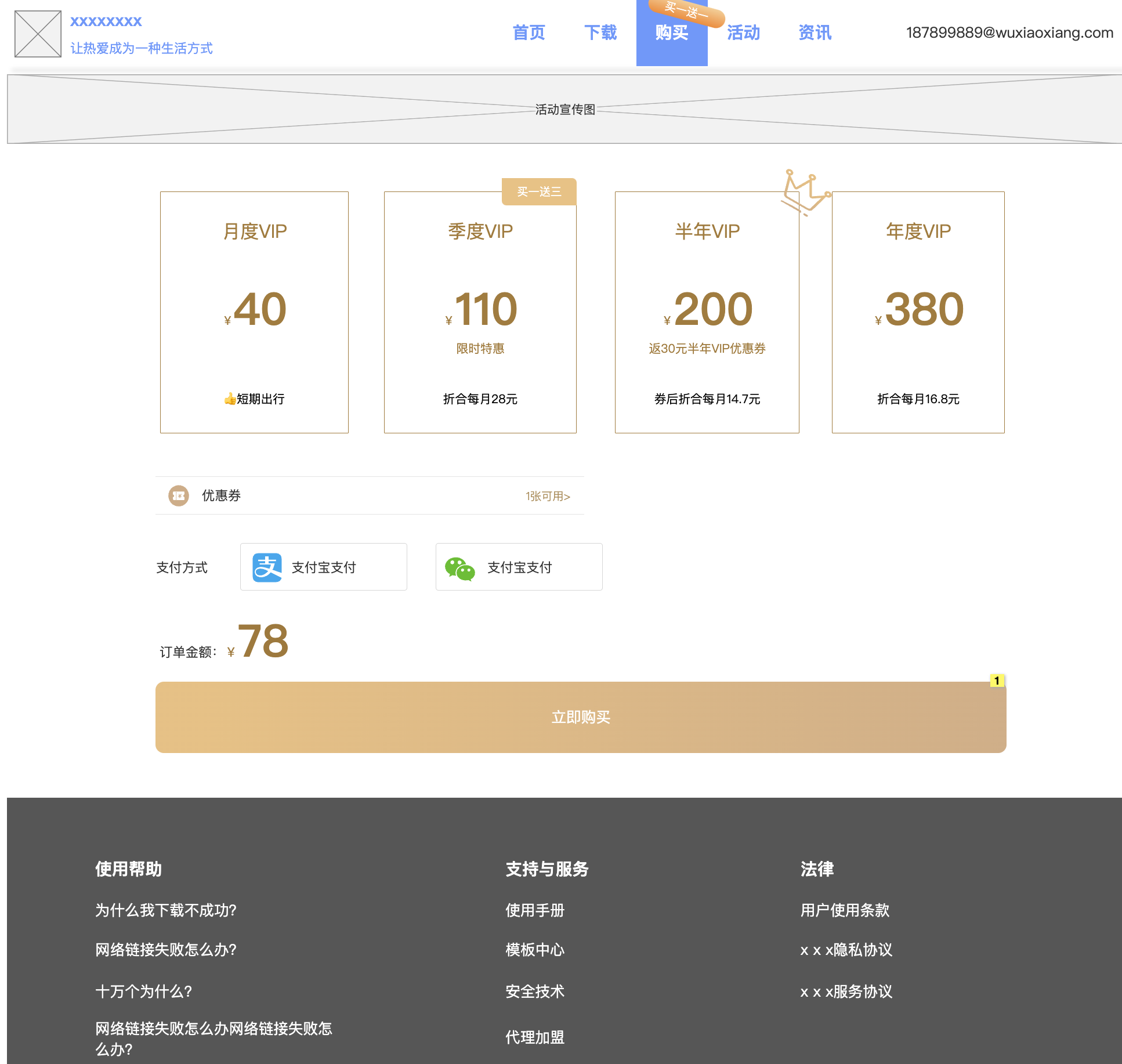
Task: Click the WeChat payment icon
Action: pyautogui.click(x=459, y=569)
